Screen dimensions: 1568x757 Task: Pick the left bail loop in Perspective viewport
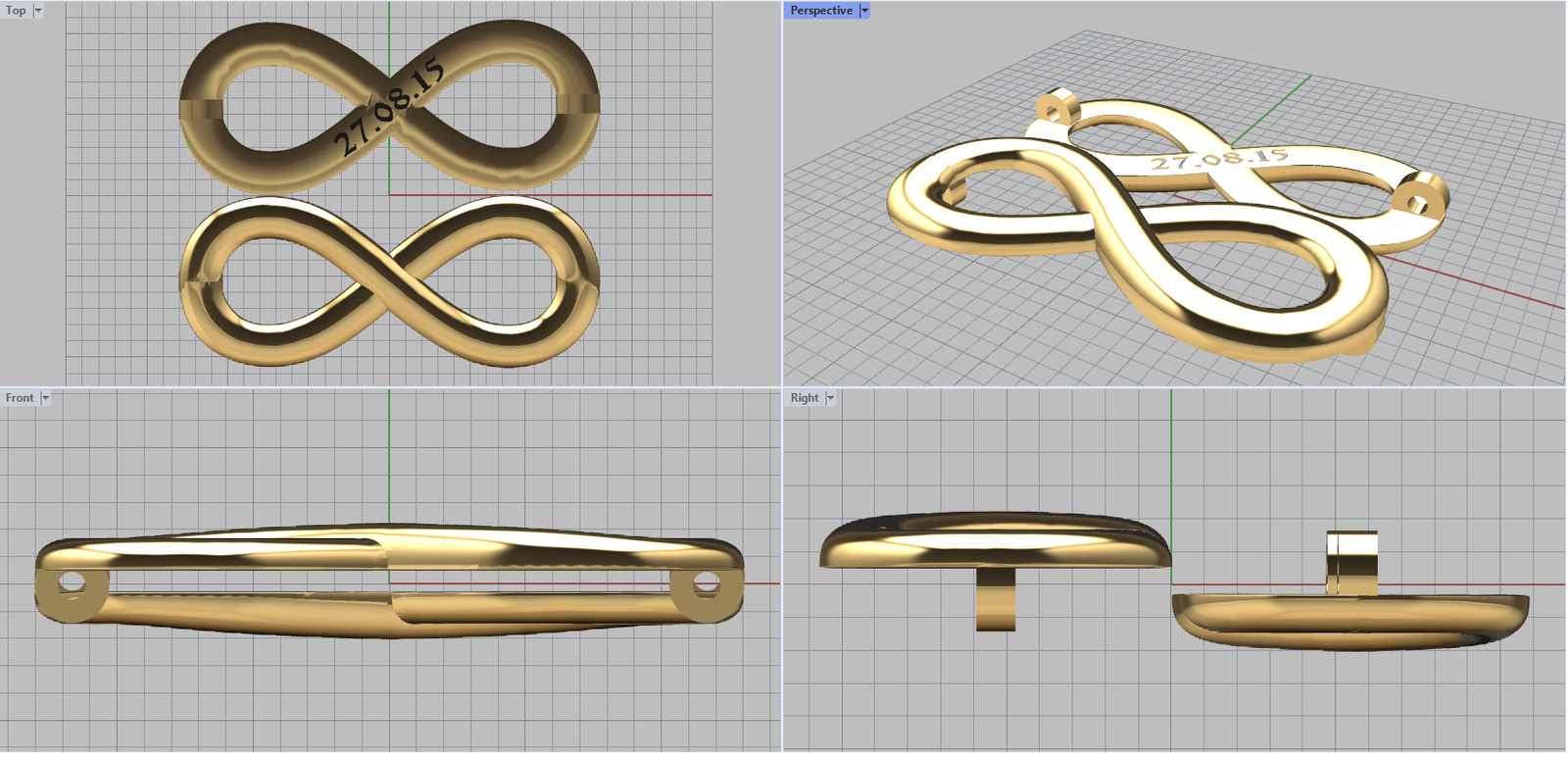[1056, 107]
